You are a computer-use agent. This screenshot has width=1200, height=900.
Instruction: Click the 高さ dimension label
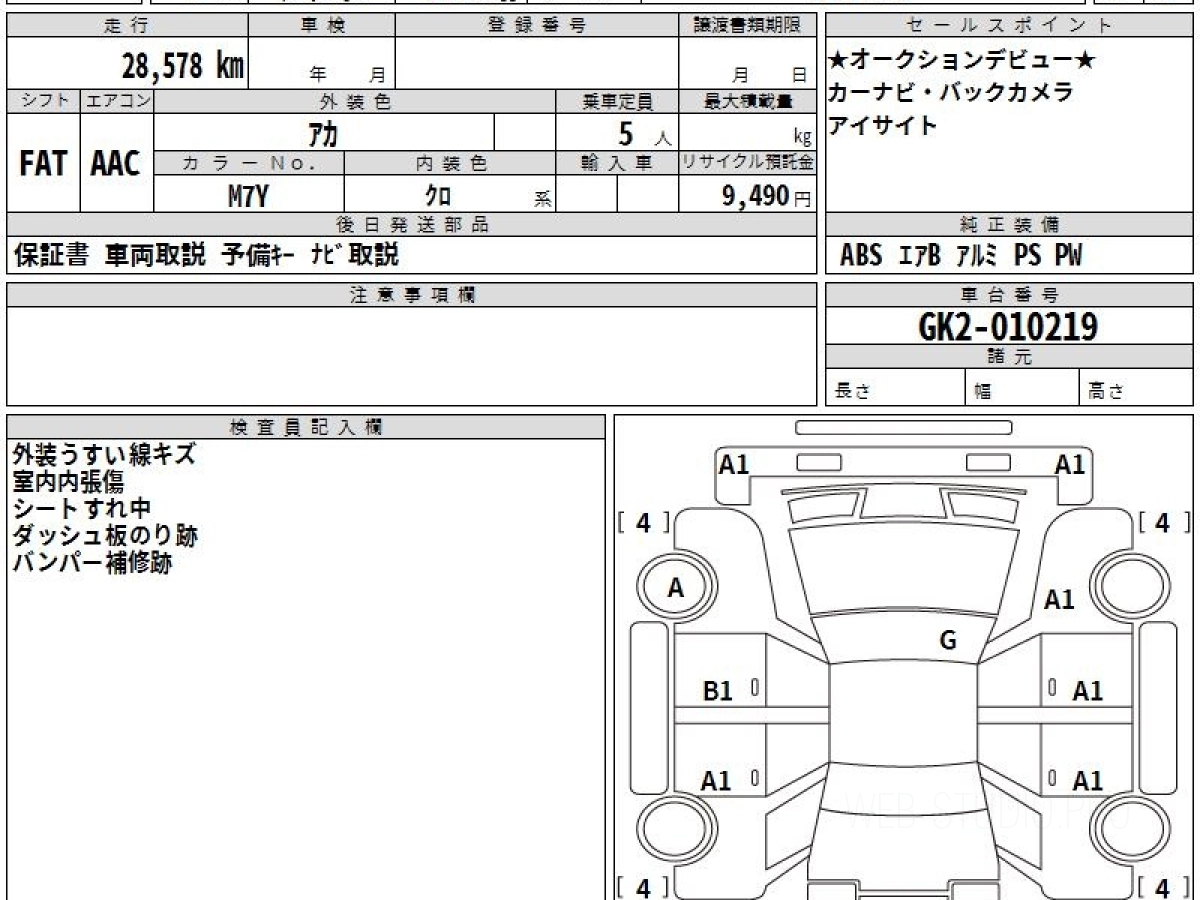coord(1106,392)
